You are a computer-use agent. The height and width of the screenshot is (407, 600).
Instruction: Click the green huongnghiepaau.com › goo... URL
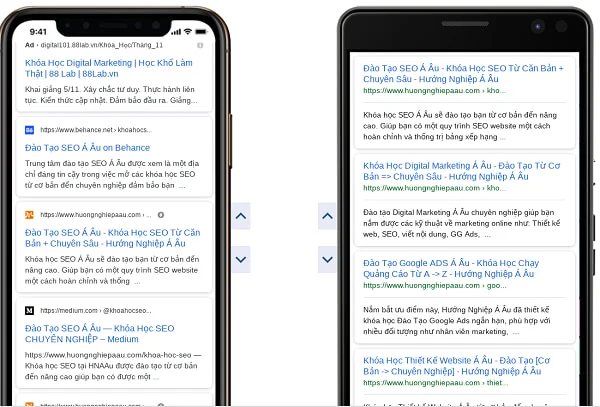click(435, 285)
